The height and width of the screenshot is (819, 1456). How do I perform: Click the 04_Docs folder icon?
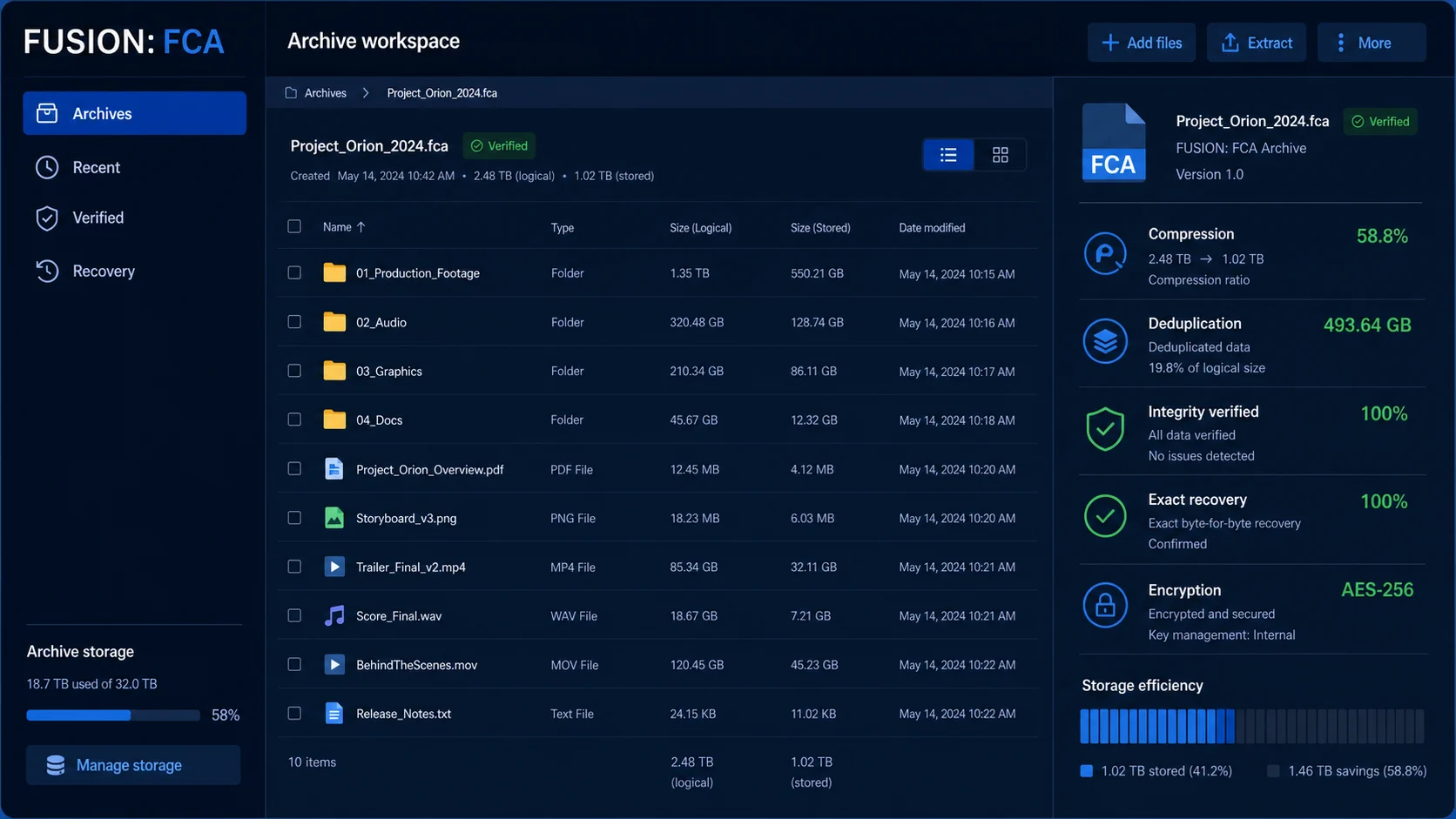click(x=334, y=420)
